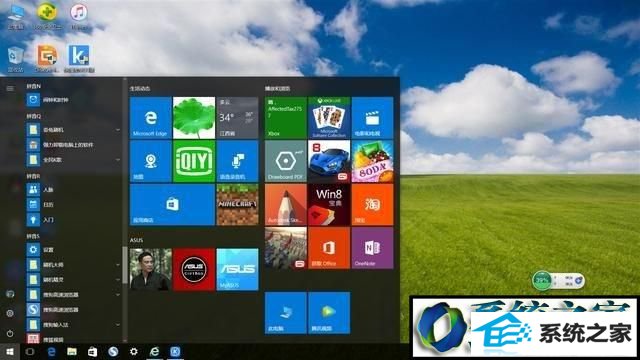This screenshot has height=360, width=640.
Task: Click the ASUS tile group header
Action: pos(136,240)
